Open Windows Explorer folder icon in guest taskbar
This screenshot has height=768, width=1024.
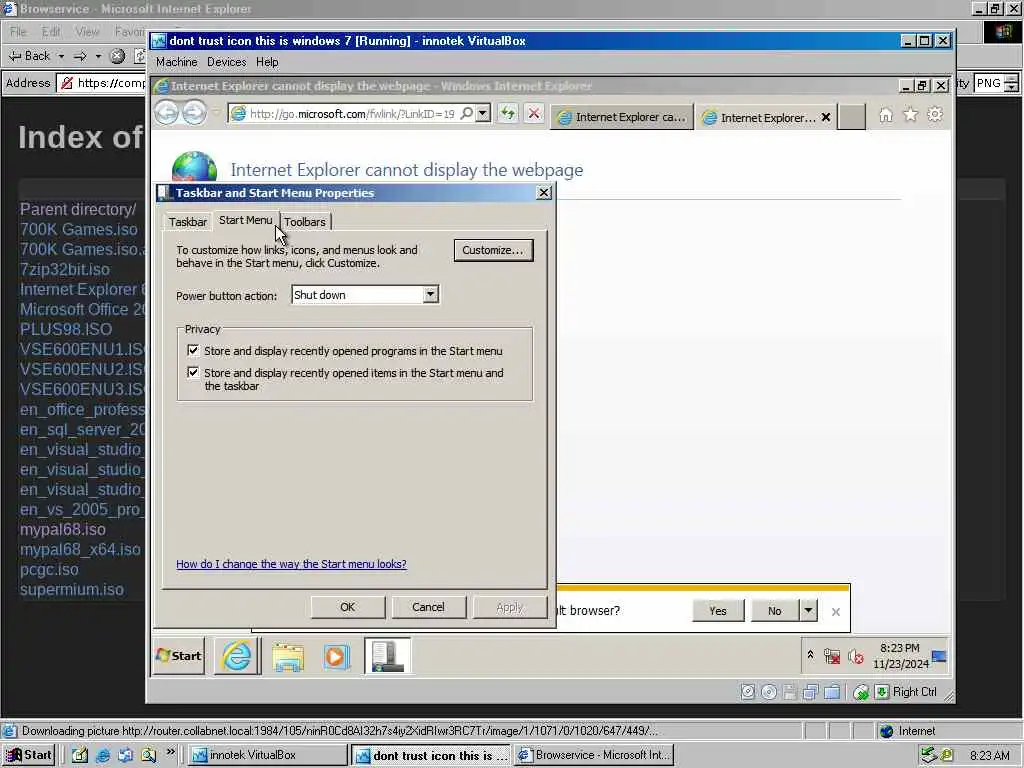(288, 657)
